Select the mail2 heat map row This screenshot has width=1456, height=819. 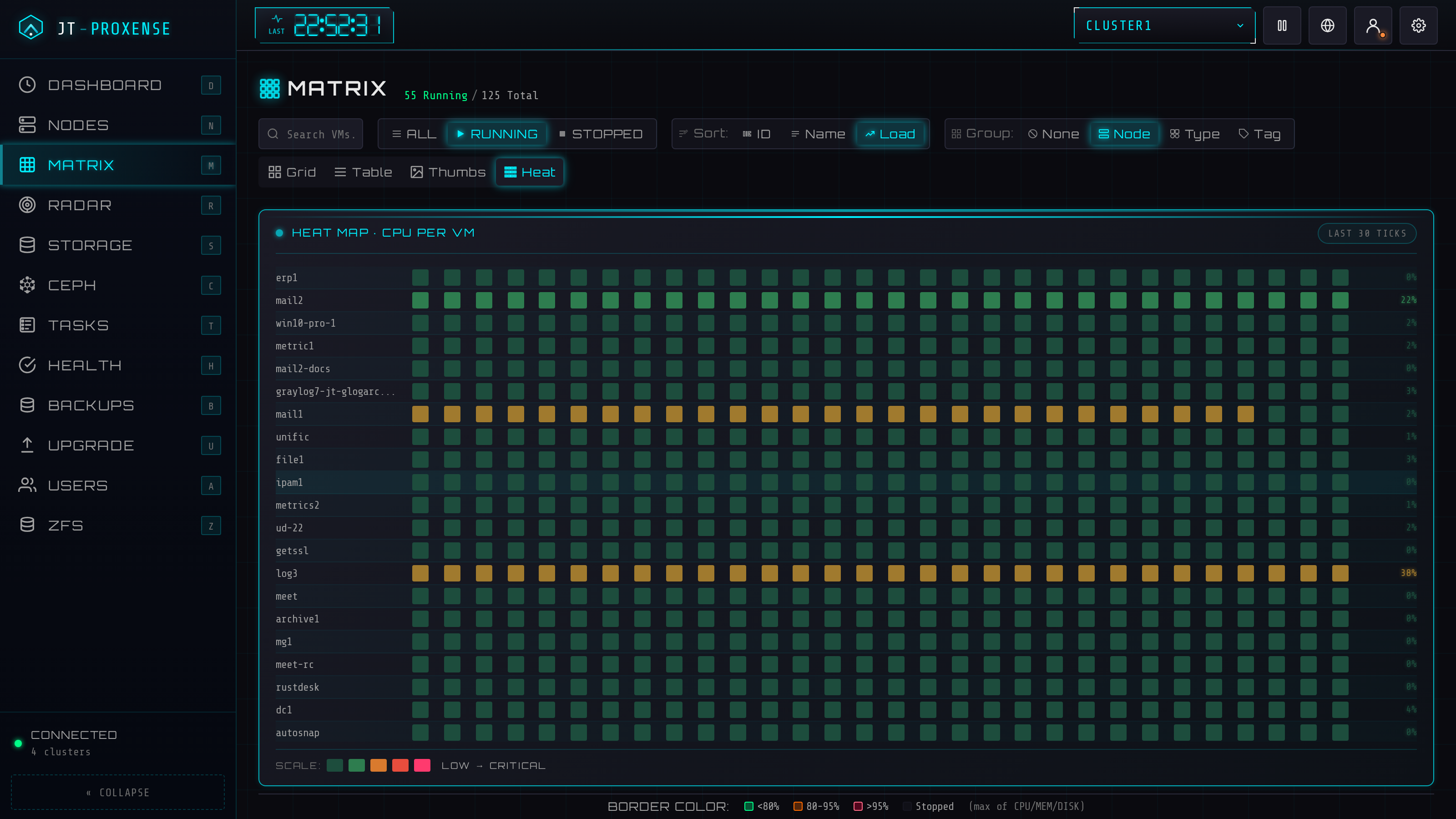(x=846, y=300)
